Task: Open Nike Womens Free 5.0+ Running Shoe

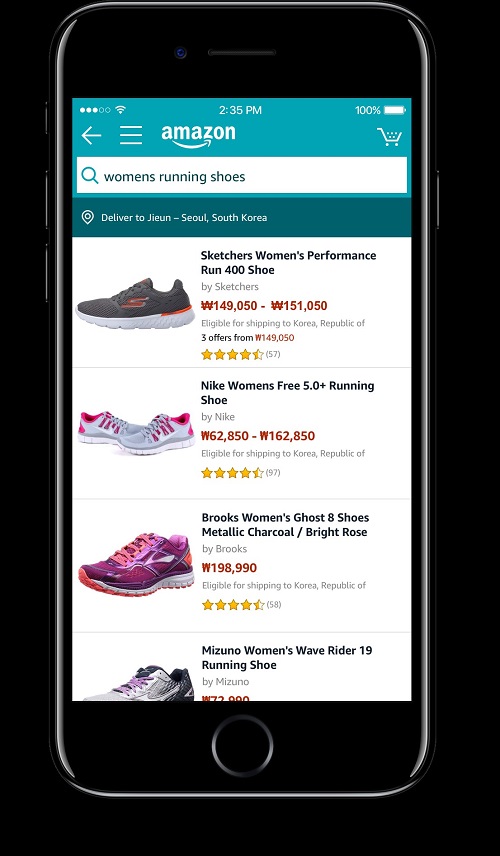Action: (x=287, y=393)
